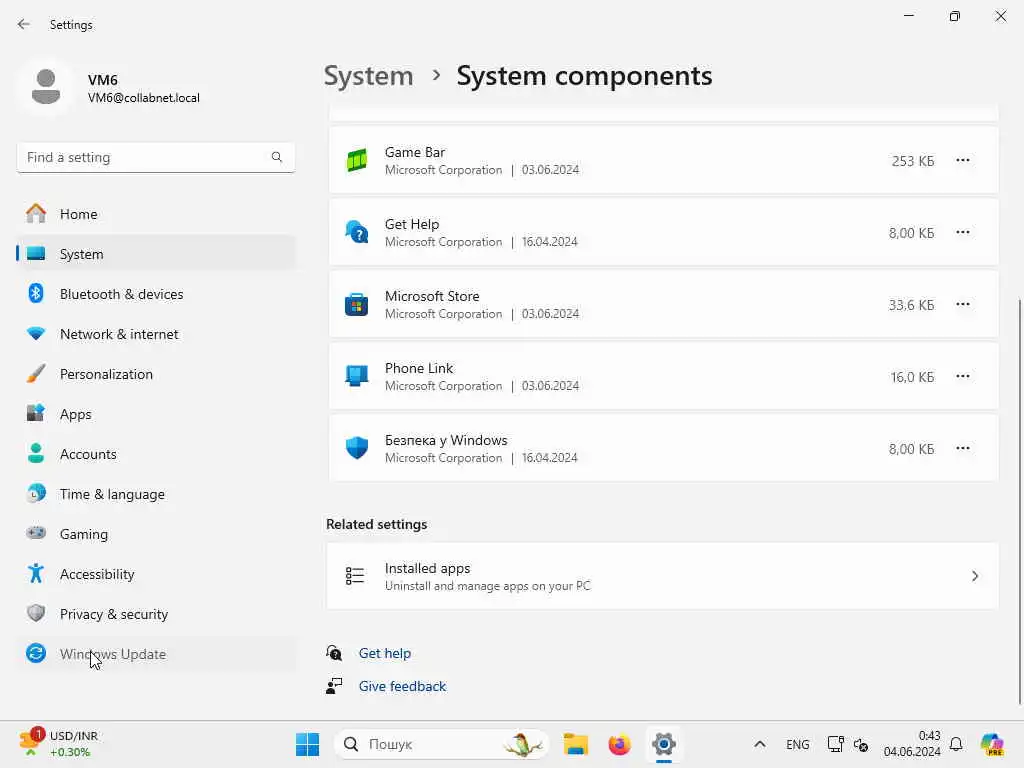Click the Безпека у Windows shield icon
The image size is (1024, 768).
pyautogui.click(x=357, y=448)
